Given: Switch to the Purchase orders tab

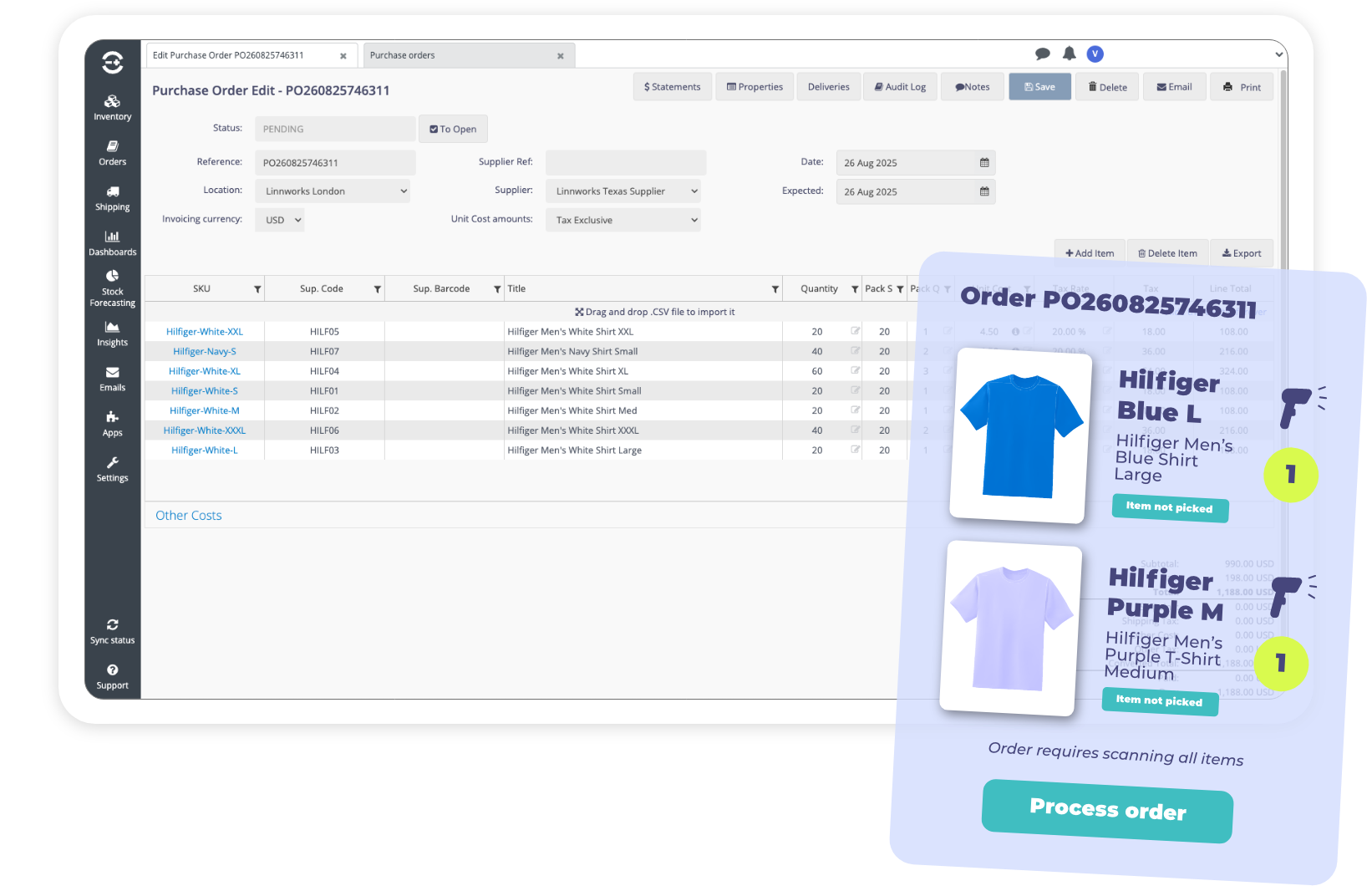Looking at the screenshot, I should pyautogui.click(x=459, y=56).
